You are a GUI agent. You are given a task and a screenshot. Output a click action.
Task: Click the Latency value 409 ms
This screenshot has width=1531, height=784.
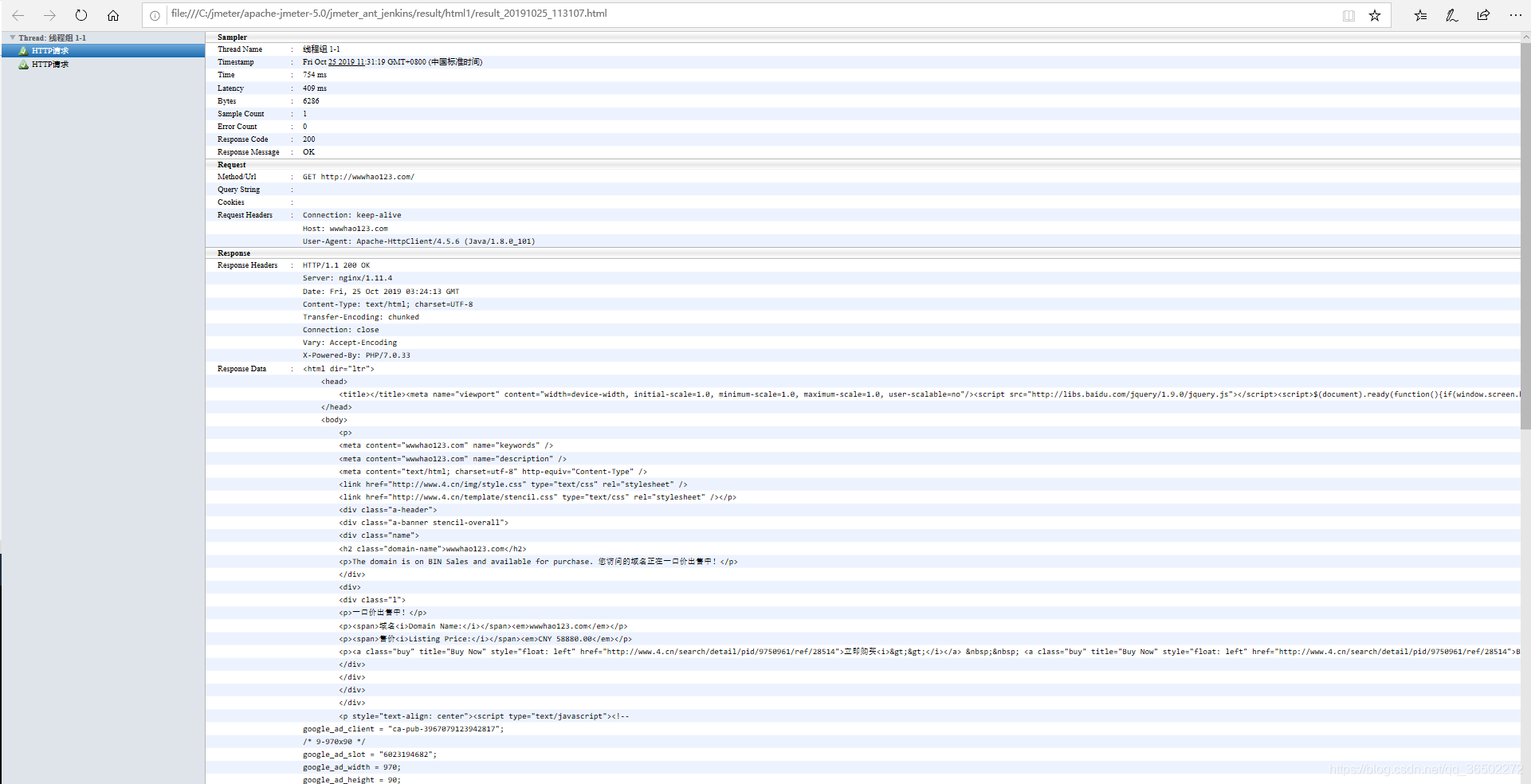(x=315, y=88)
